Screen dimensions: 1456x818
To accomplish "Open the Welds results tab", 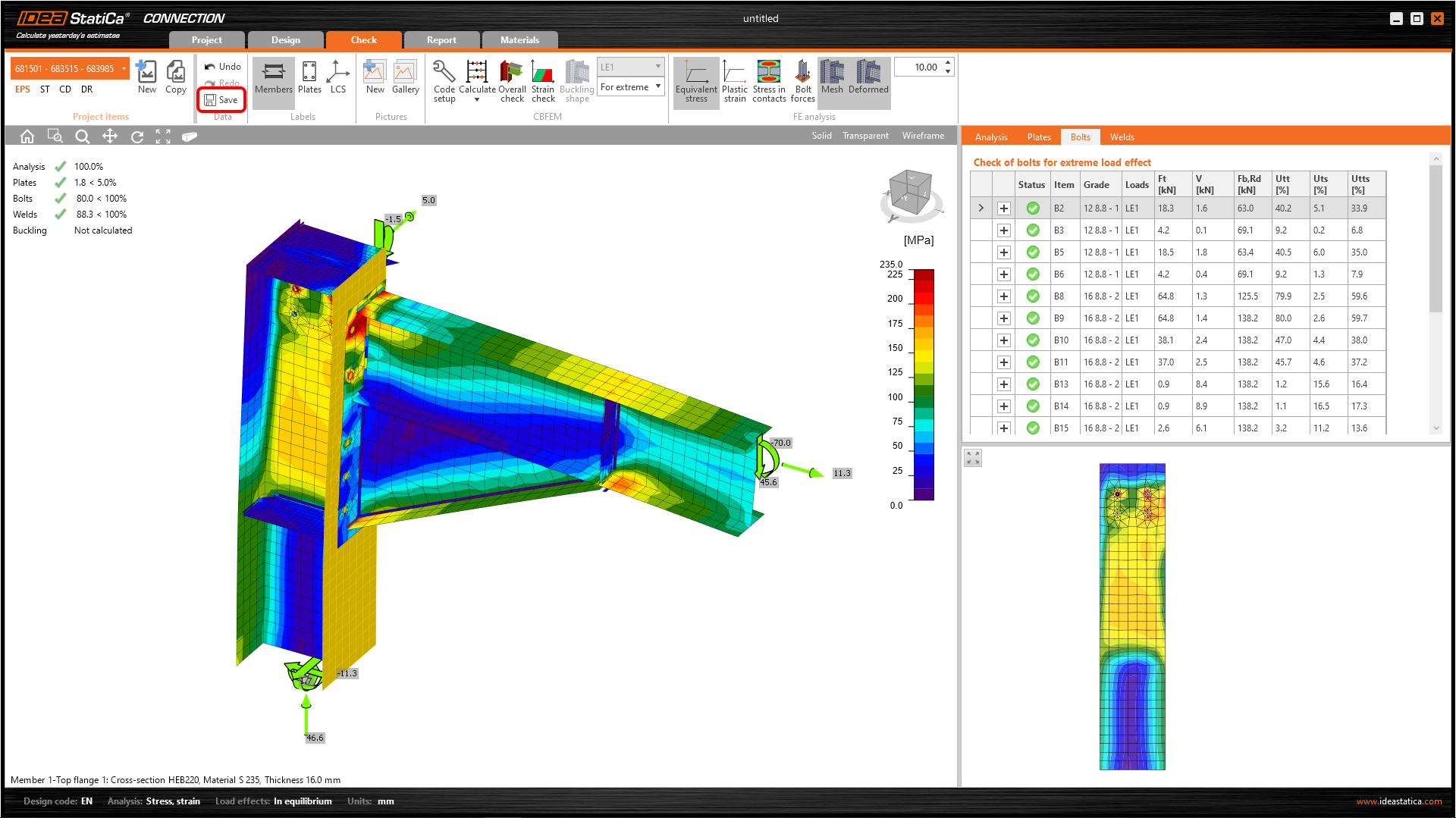I will (1122, 136).
